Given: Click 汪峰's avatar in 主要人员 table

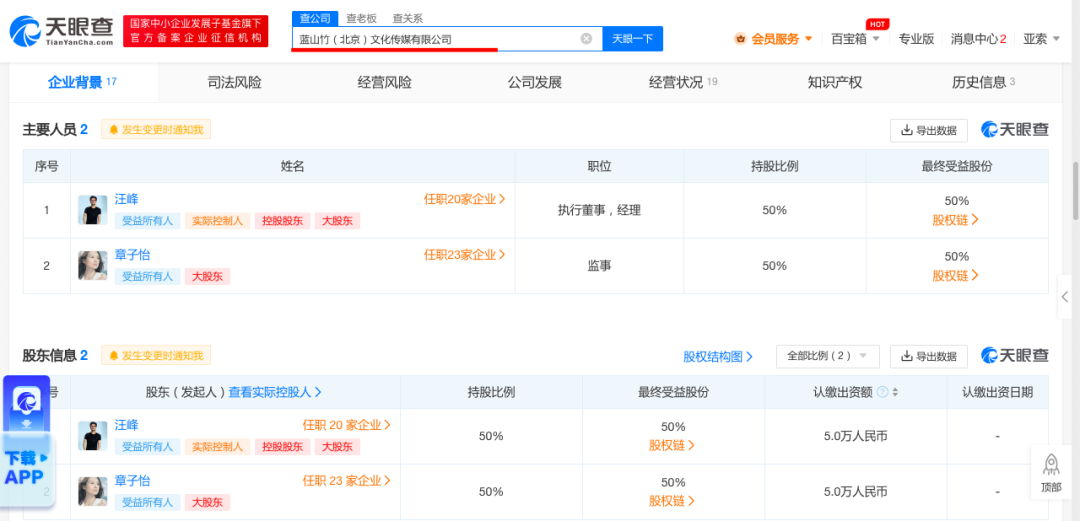Looking at the screenshot, I should pyautogui.click(x=92, y=210).
